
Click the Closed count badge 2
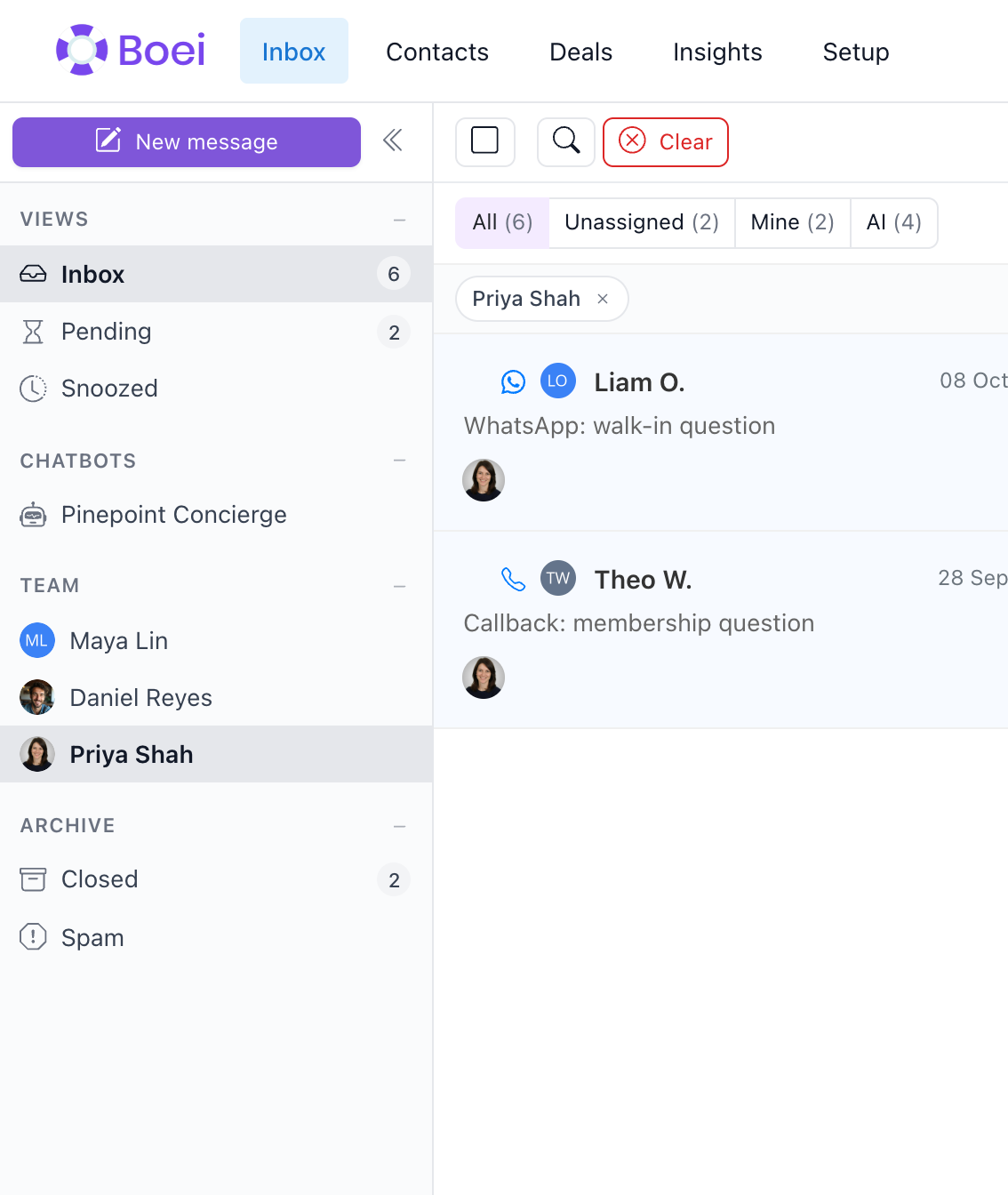pyautogui.click(x=394, y=880)
